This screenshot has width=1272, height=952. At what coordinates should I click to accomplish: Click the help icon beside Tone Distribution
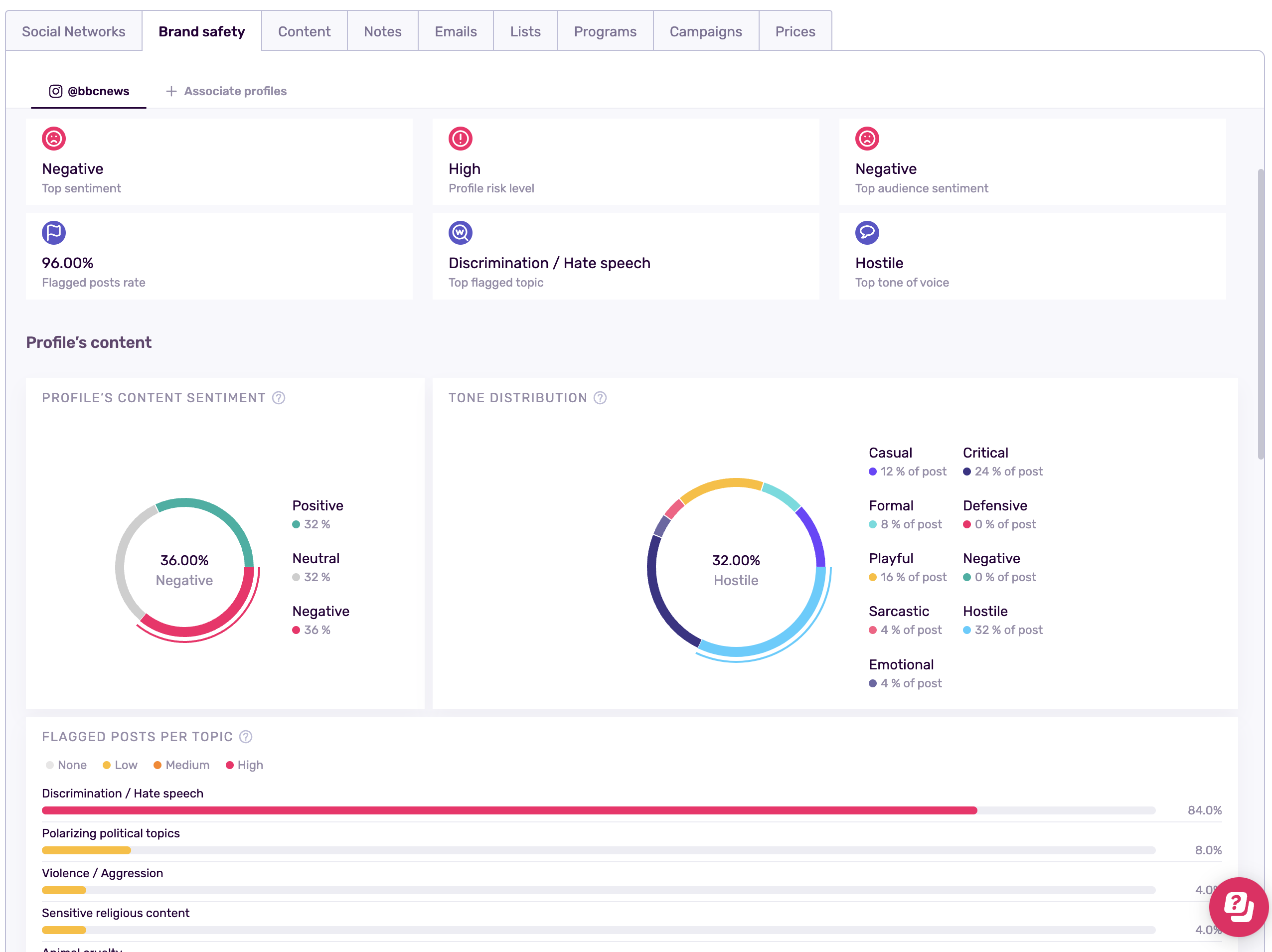click(x=600, y=398)
